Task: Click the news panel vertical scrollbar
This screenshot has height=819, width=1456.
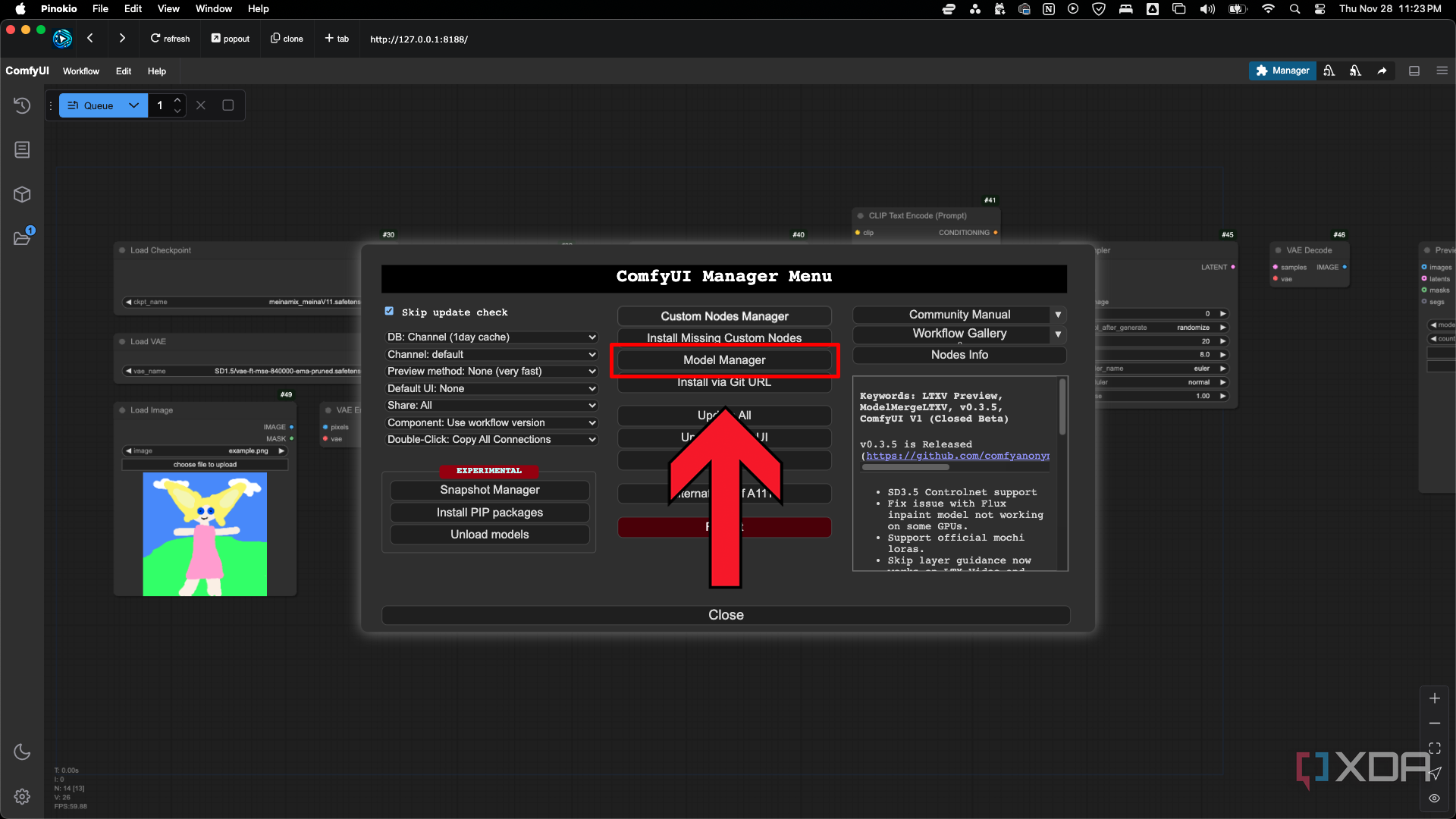Action: [x=1062, y=406]
